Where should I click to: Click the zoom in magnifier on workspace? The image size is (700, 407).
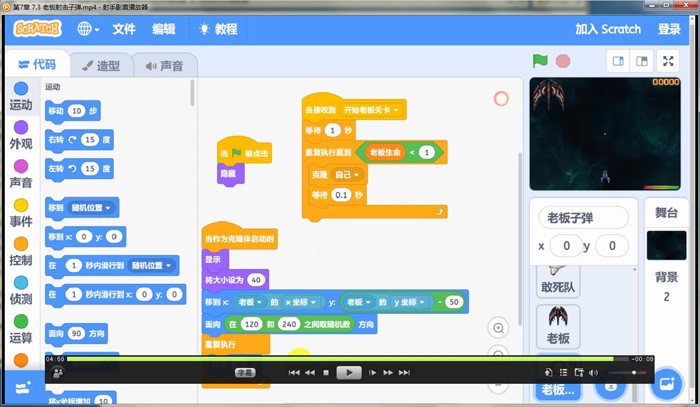(497, 328)
